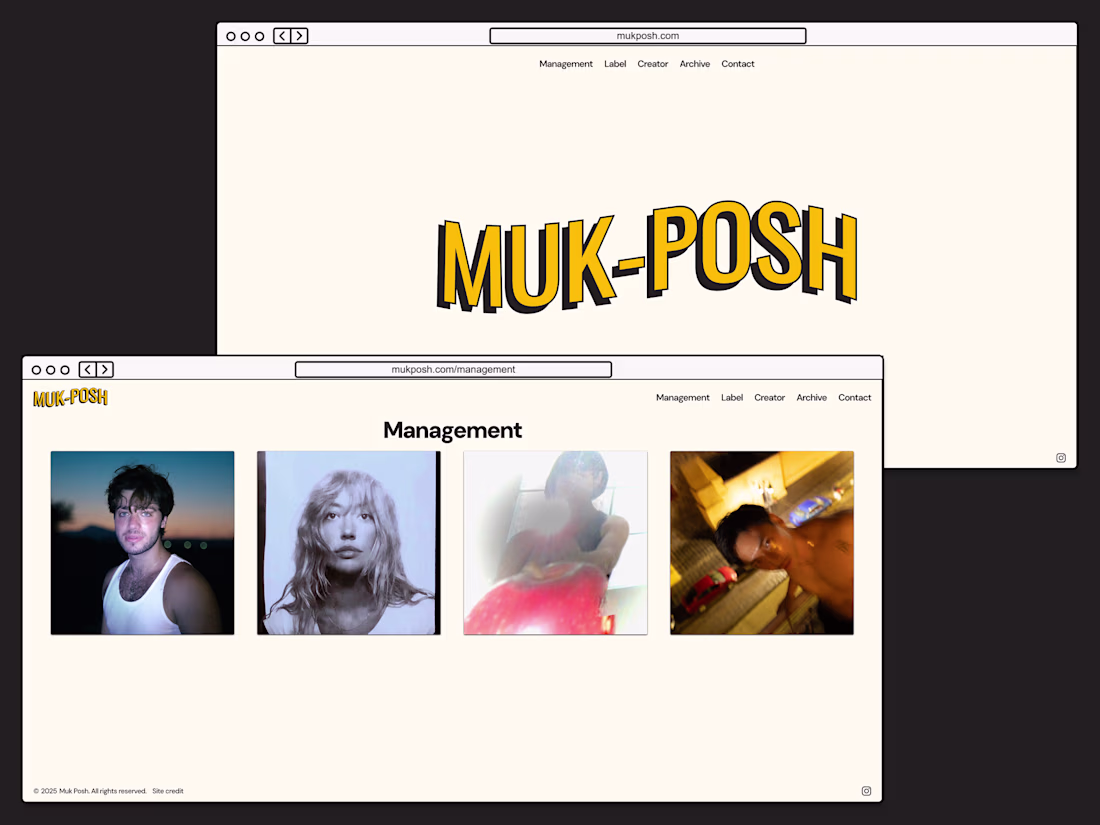Screen dimensions: 1100x825
Task: Click first window circle in management window
Action: pyautogui.click(x=36, y=370)
